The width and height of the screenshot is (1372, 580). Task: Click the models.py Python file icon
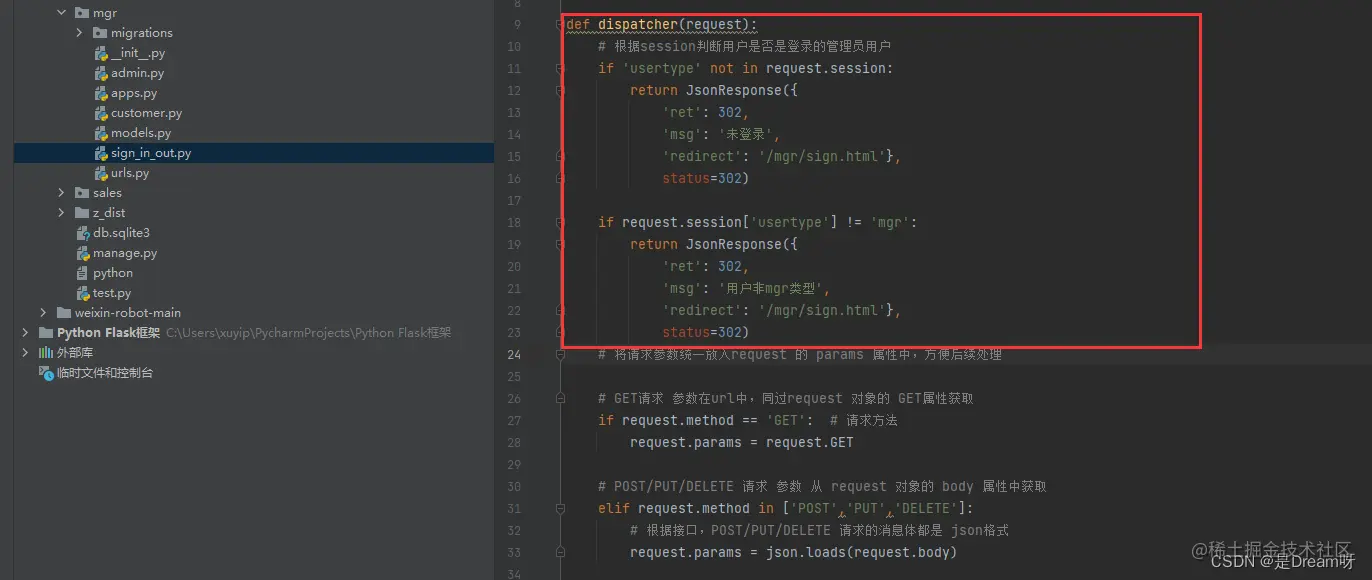[x=101, y=133]
